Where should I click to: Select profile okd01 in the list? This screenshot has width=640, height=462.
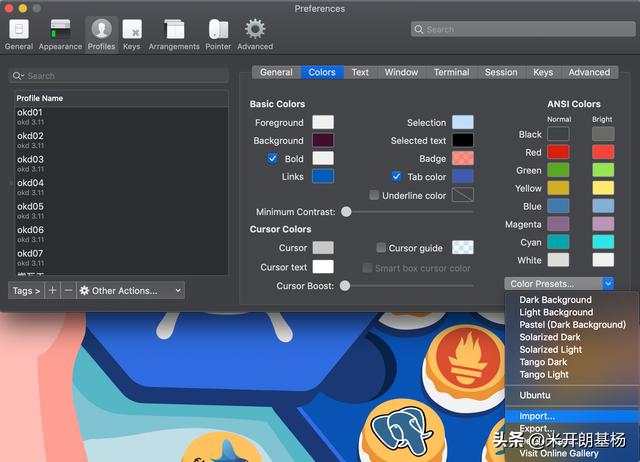click(x=121, y=117)
